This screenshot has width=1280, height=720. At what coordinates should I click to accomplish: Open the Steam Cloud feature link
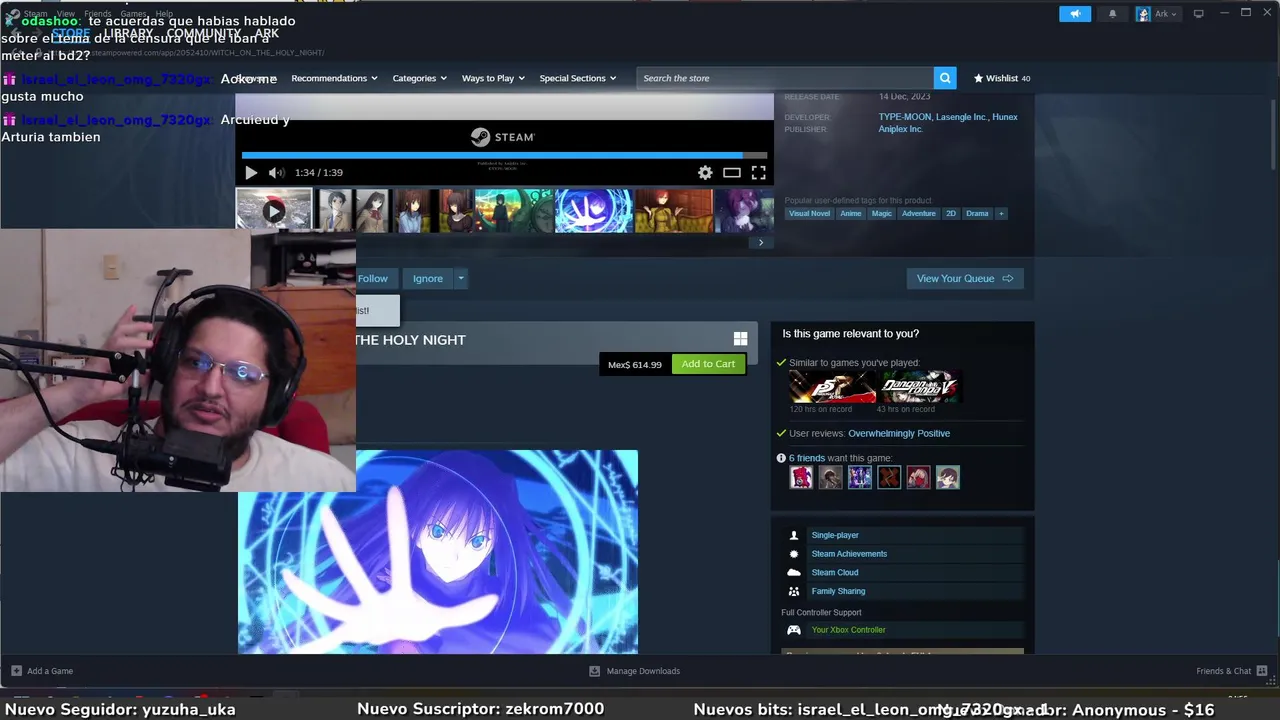point(835,573)
